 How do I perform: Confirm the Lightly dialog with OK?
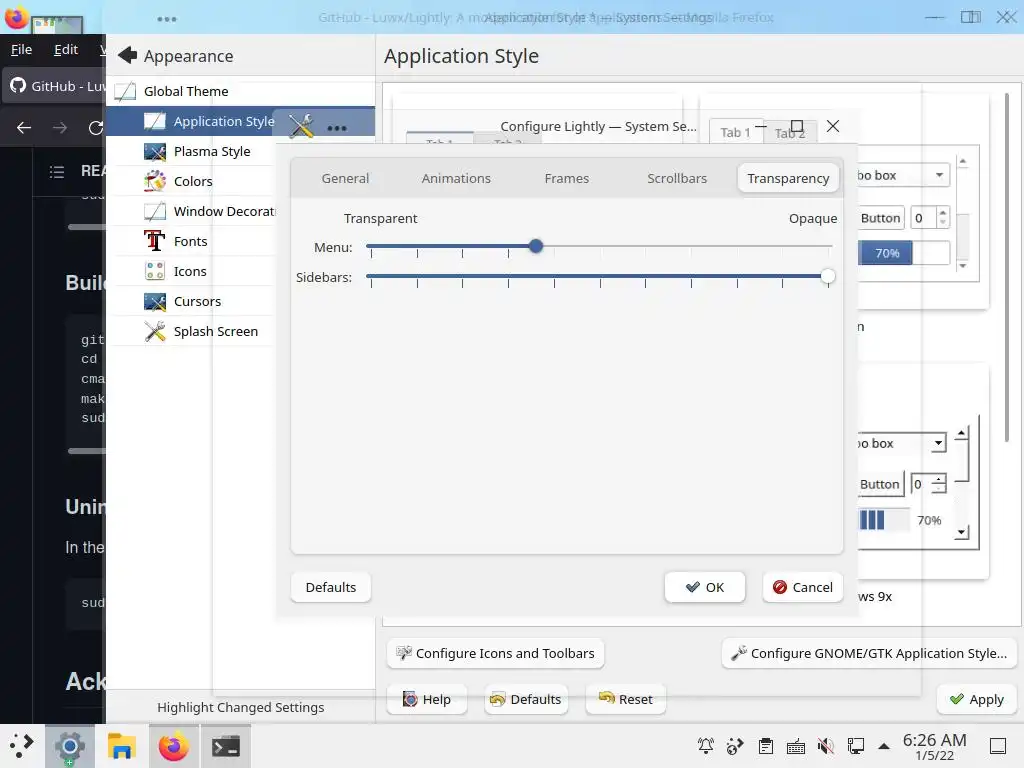point(705,587)
